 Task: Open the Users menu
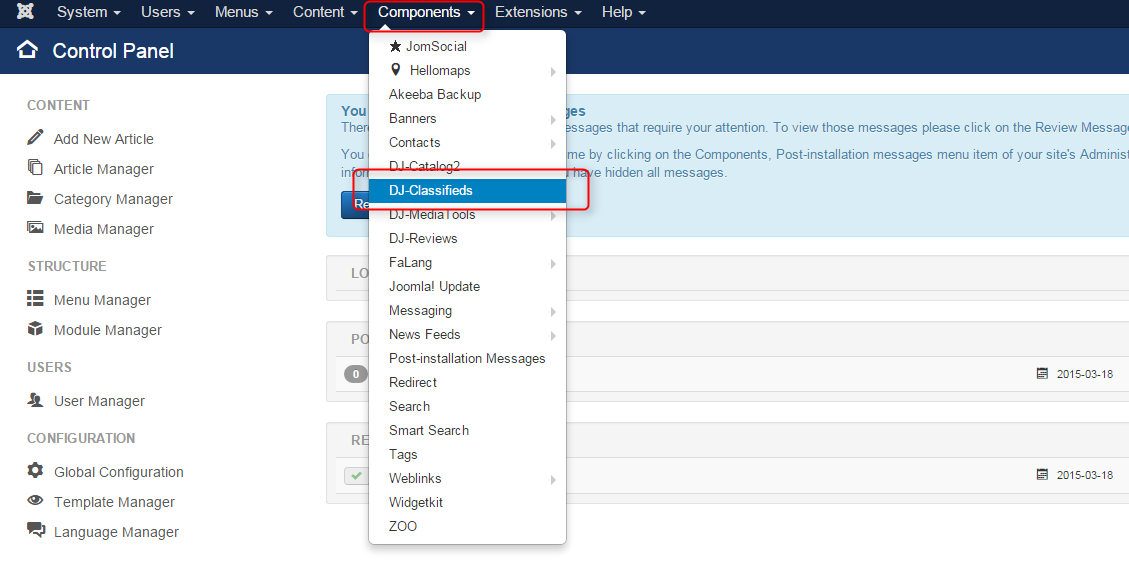[x=168, y=12]
